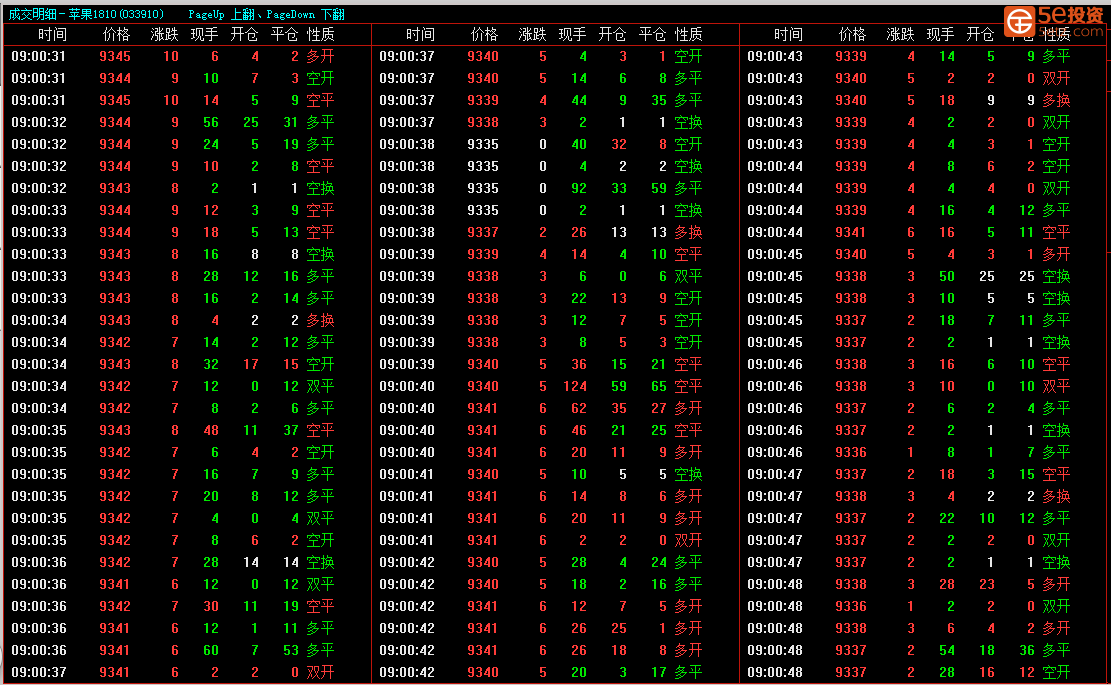This screenshot has width=1111, height=685.
Task: Click the 现手 column header in the right panel
Action: click(940, 35)
